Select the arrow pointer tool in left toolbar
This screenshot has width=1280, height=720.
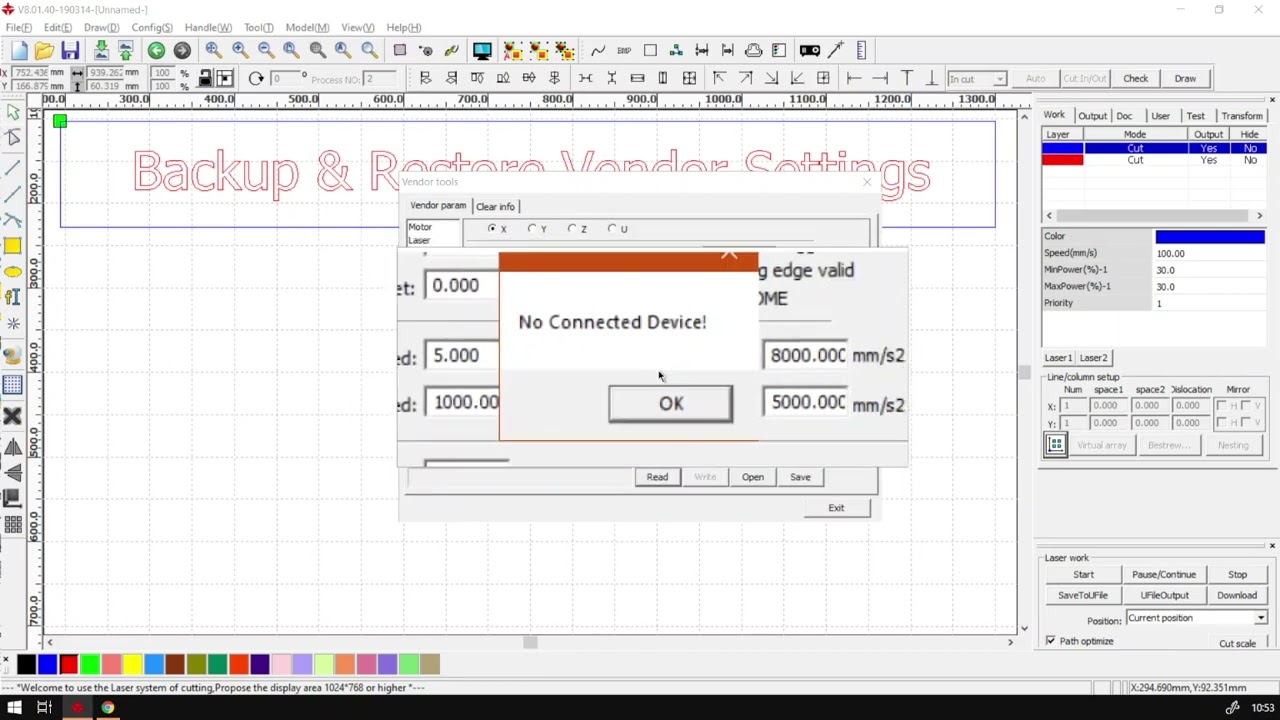(x=12, y=113)
